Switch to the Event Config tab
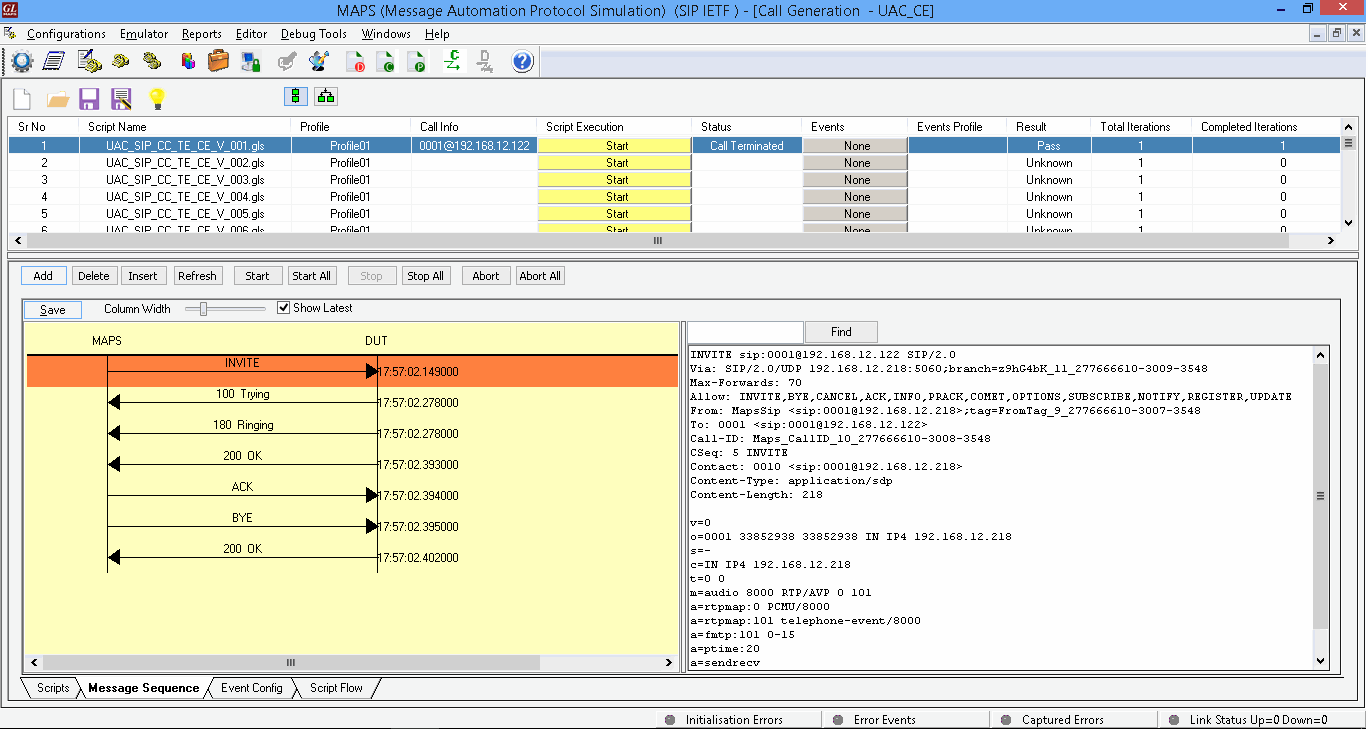This screenshot has height=729, width=1368. 251,688
